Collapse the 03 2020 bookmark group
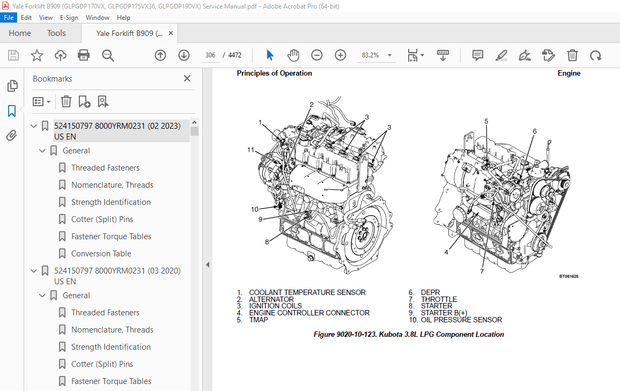Screen dimensions: 620x391 [34, 271]
